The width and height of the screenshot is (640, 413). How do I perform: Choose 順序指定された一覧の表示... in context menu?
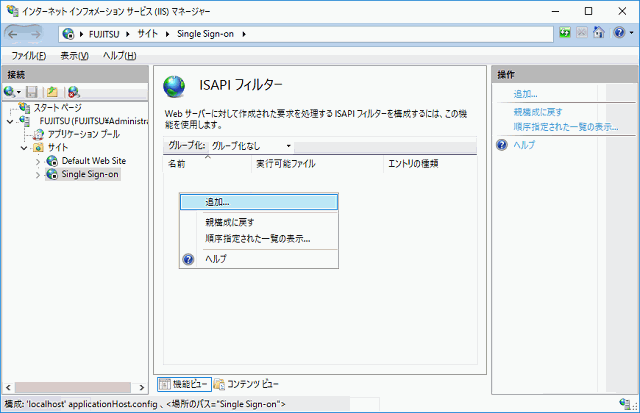pyautogui.click(x=259, y=239)
